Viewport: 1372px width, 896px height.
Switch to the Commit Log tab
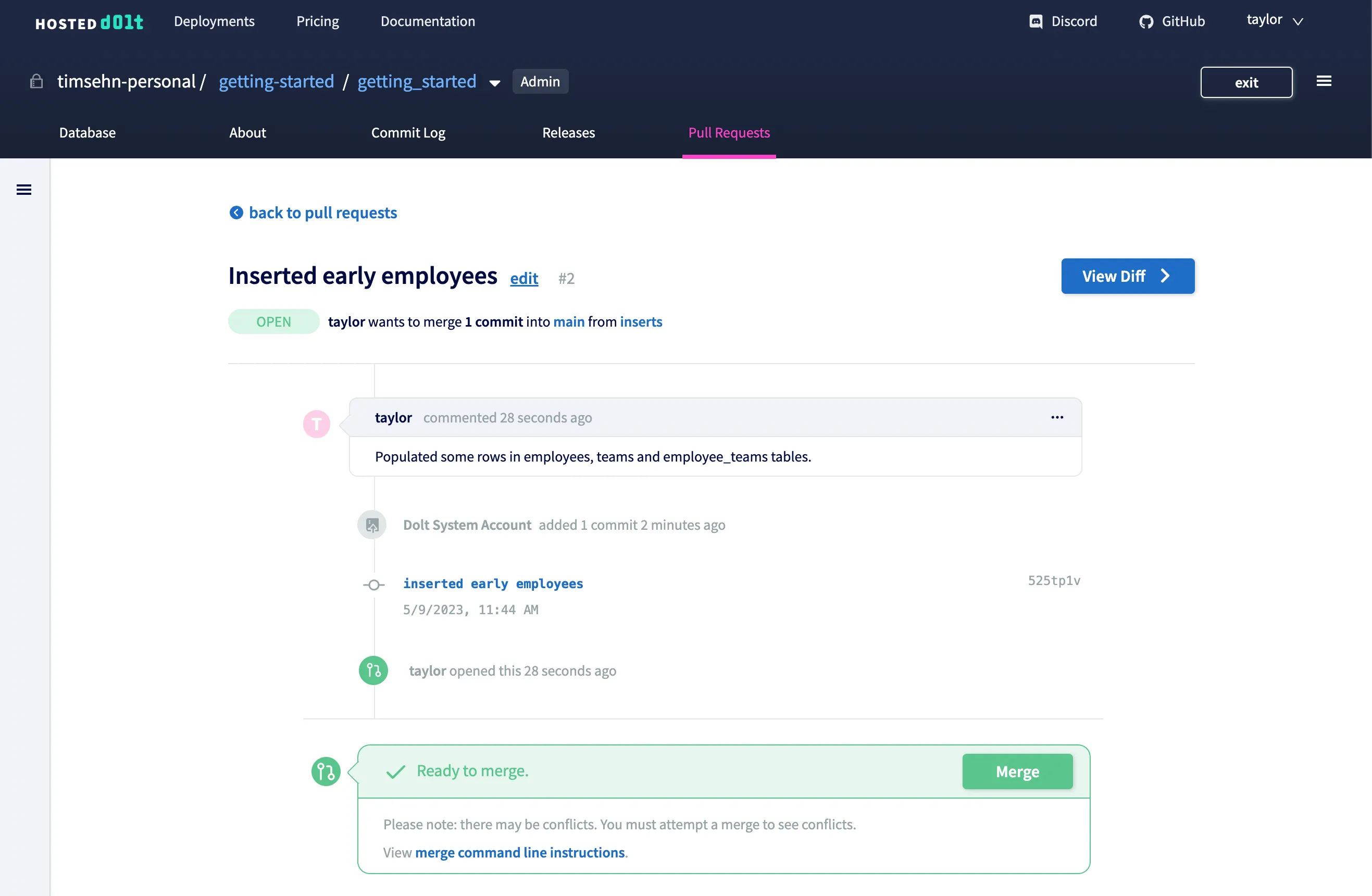point(408,133)
